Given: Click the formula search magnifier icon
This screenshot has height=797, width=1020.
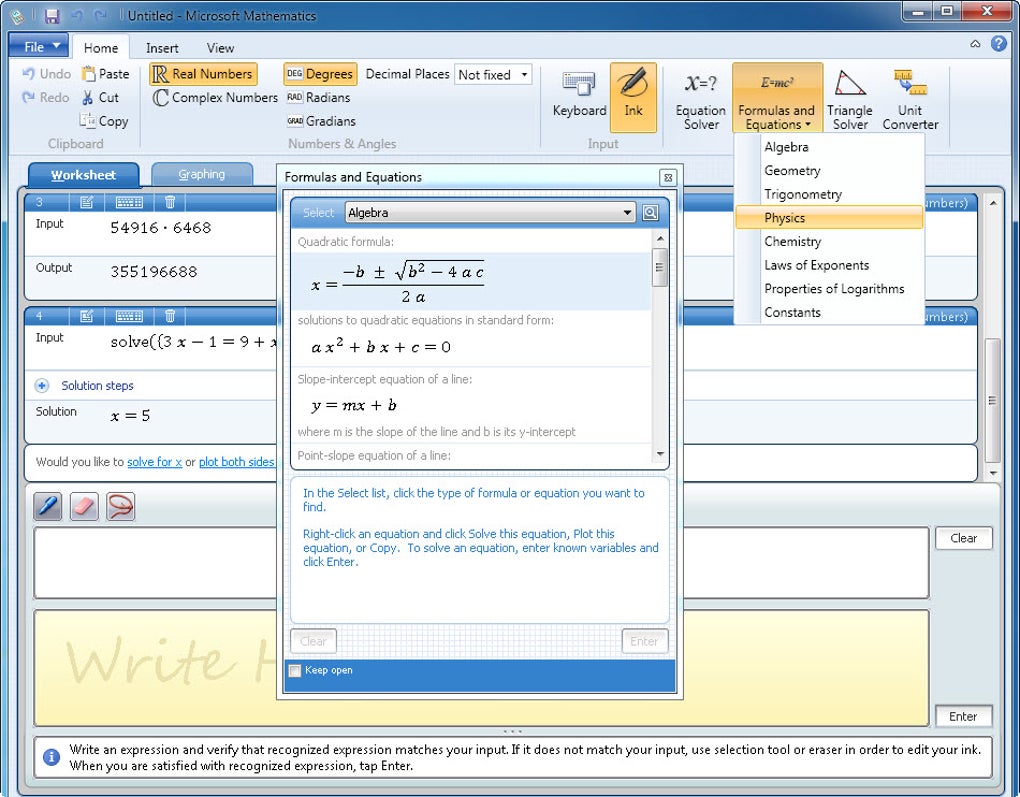Looking at the screenshot, I should tap(650, 213).
